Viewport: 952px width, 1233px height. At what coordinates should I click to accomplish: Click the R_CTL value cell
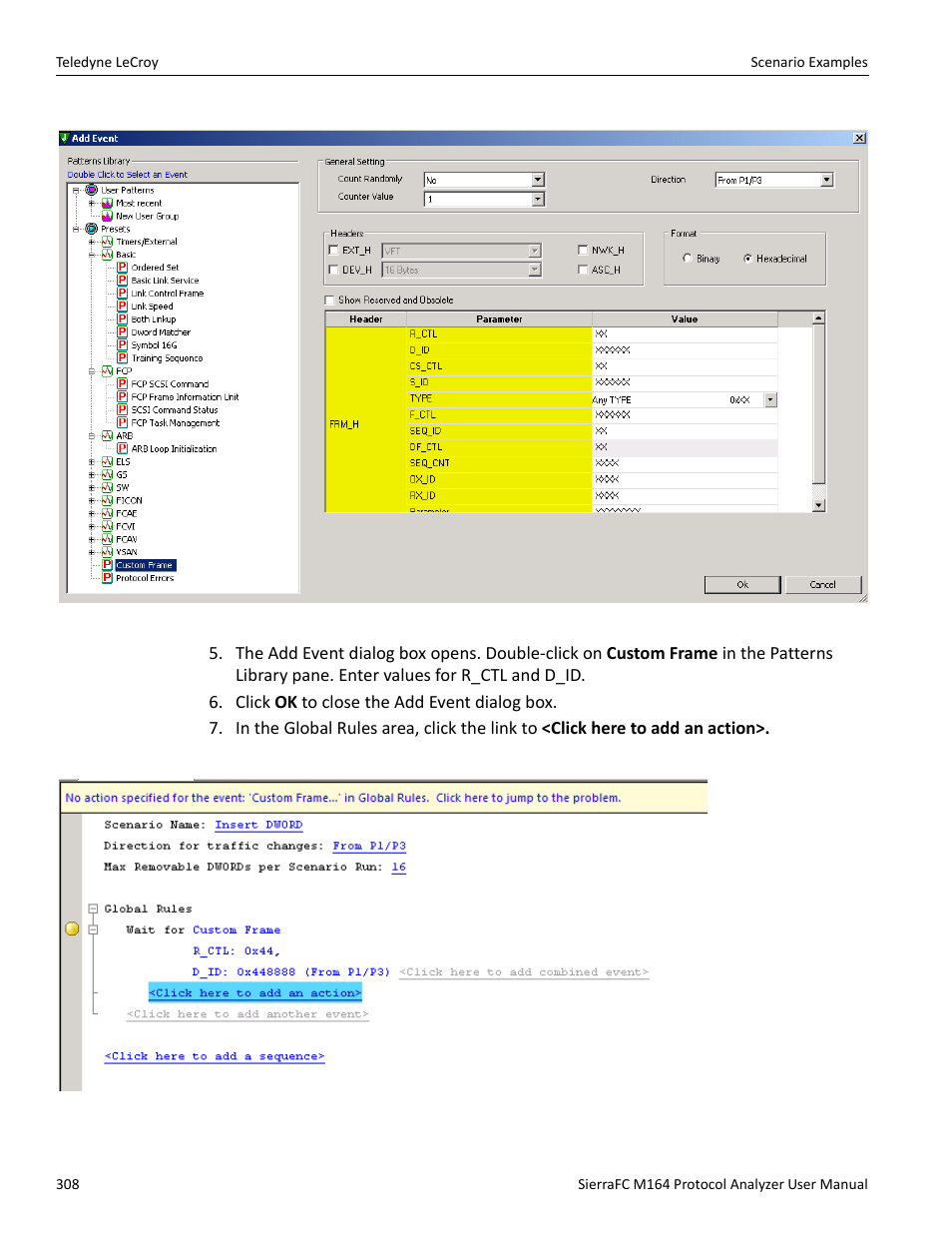coord(685,334)
